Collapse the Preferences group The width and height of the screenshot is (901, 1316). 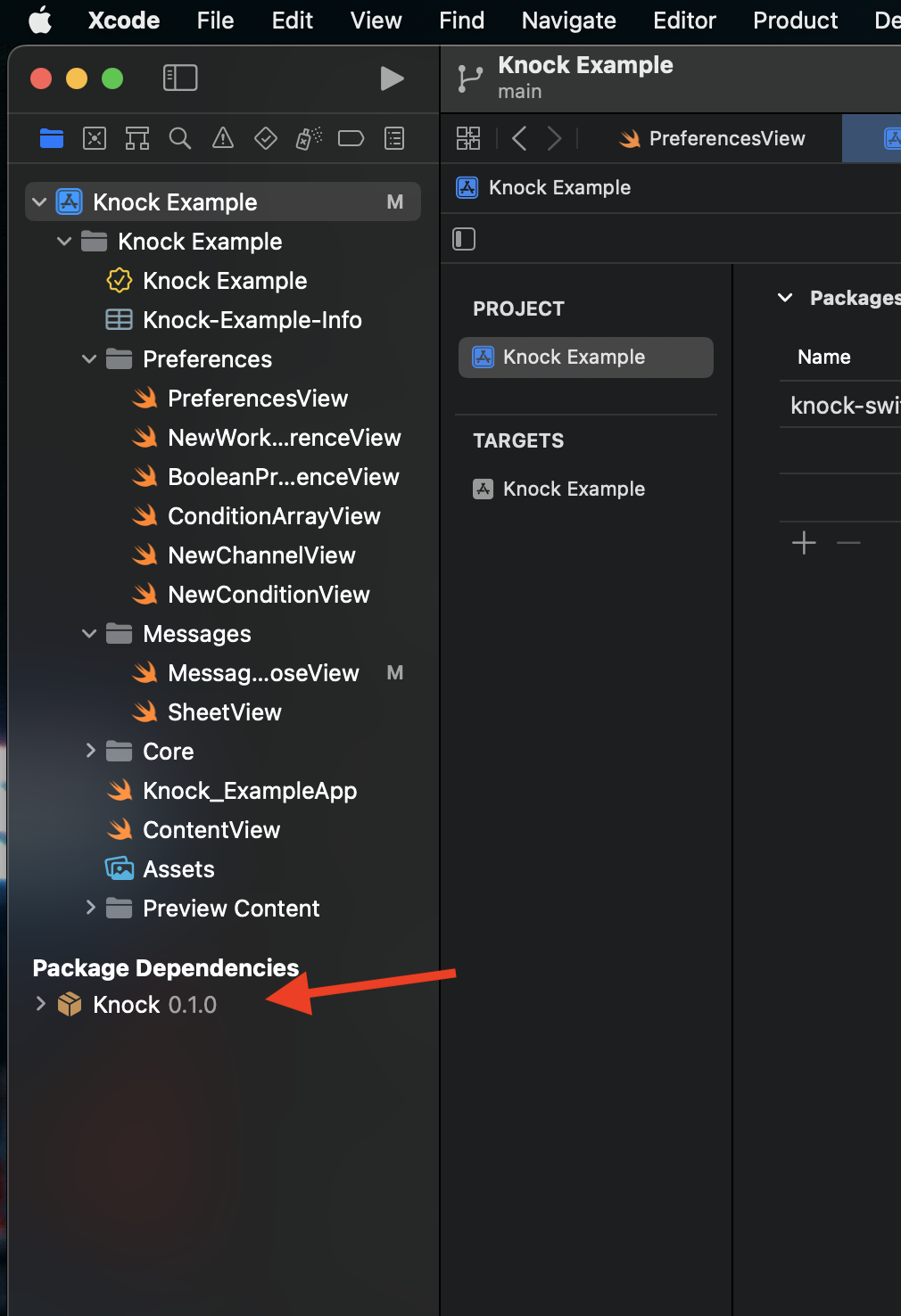(89, 359)
